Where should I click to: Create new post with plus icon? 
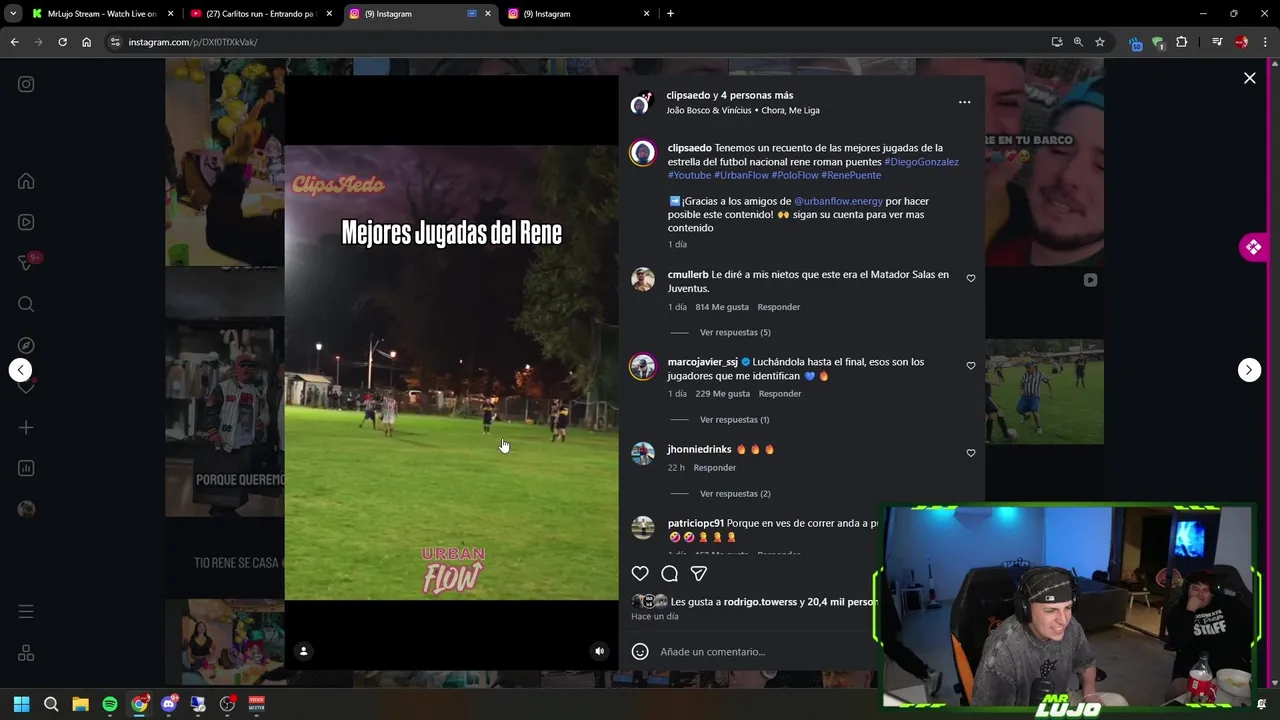pos(26,427)
